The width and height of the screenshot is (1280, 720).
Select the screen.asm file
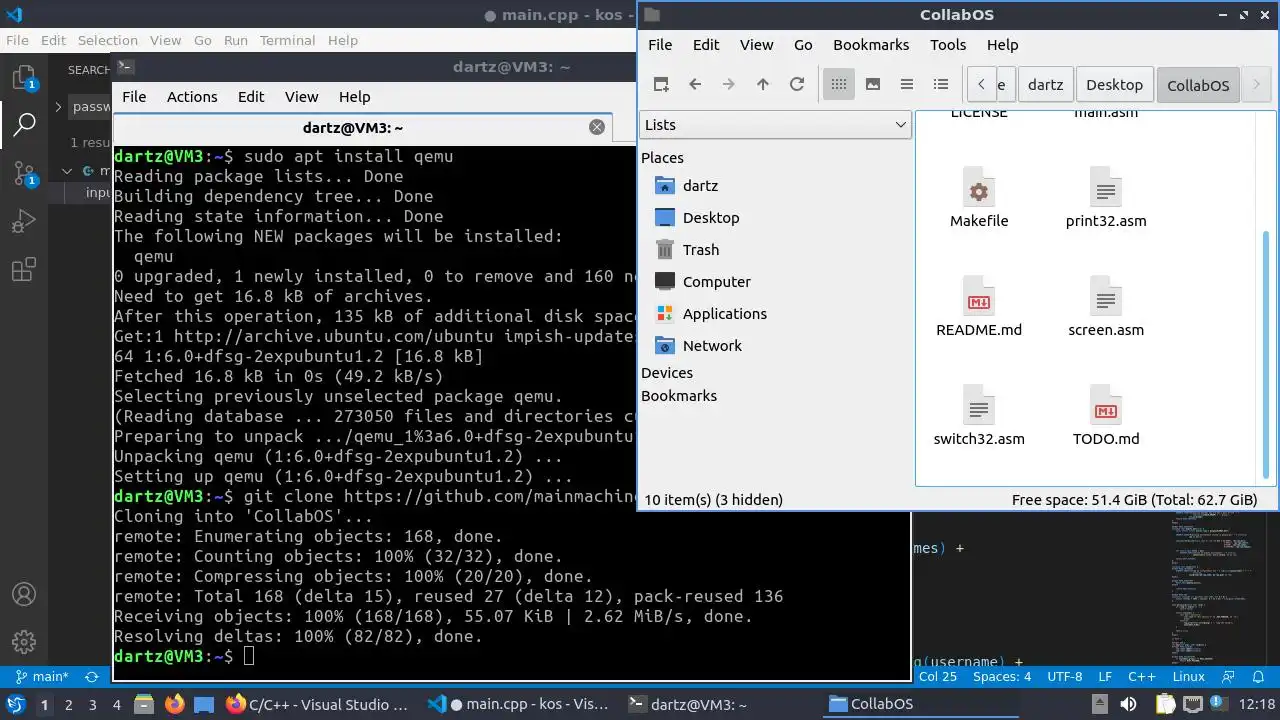(1106, 307)
